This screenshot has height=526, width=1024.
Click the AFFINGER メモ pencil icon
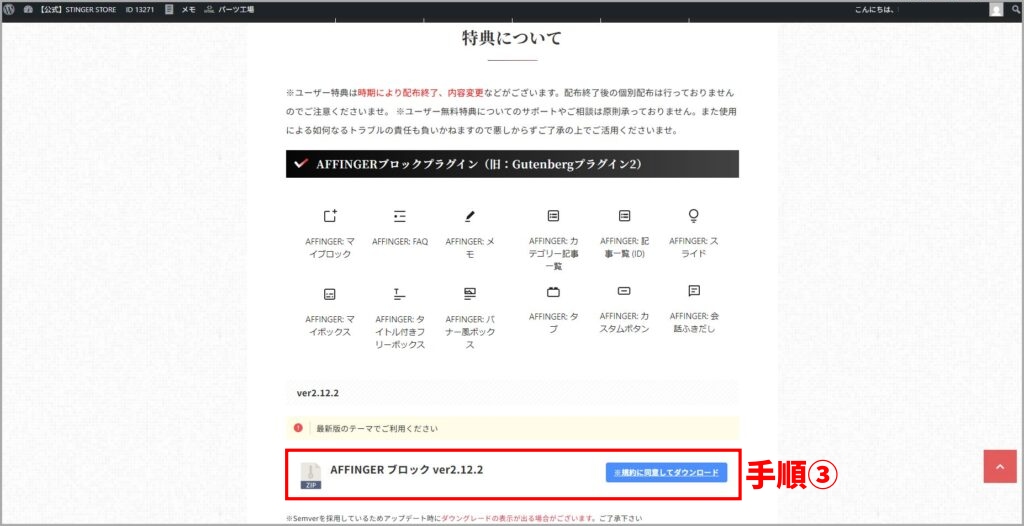tap(470, 216)
